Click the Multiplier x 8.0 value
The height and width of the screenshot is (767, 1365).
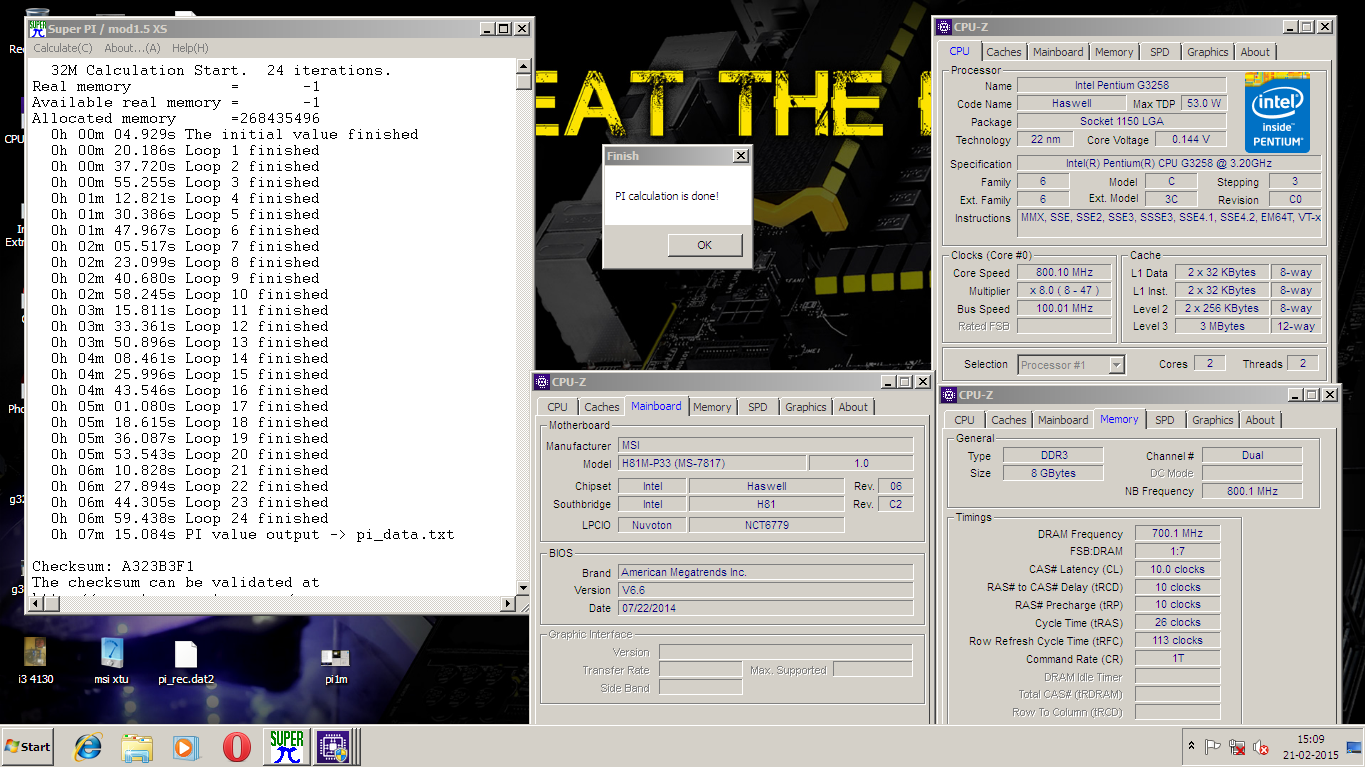pos(1065,290)
